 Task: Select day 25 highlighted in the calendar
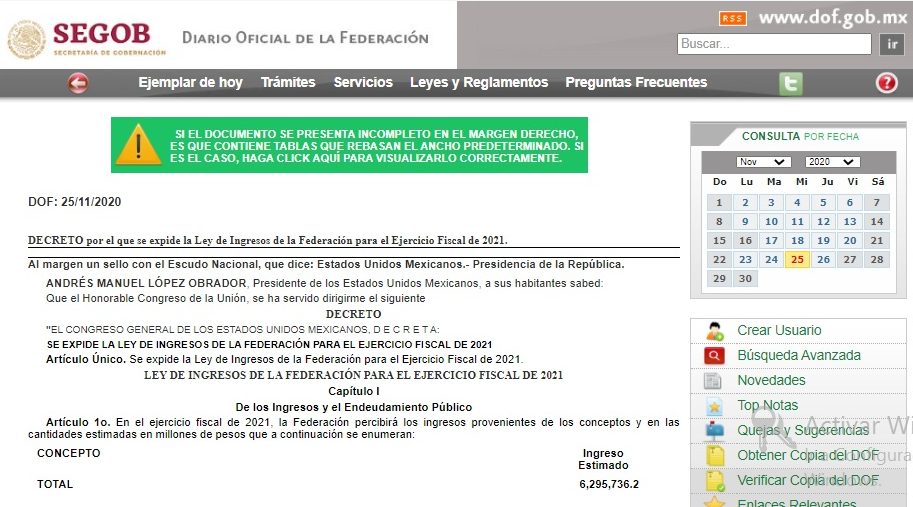797,260
